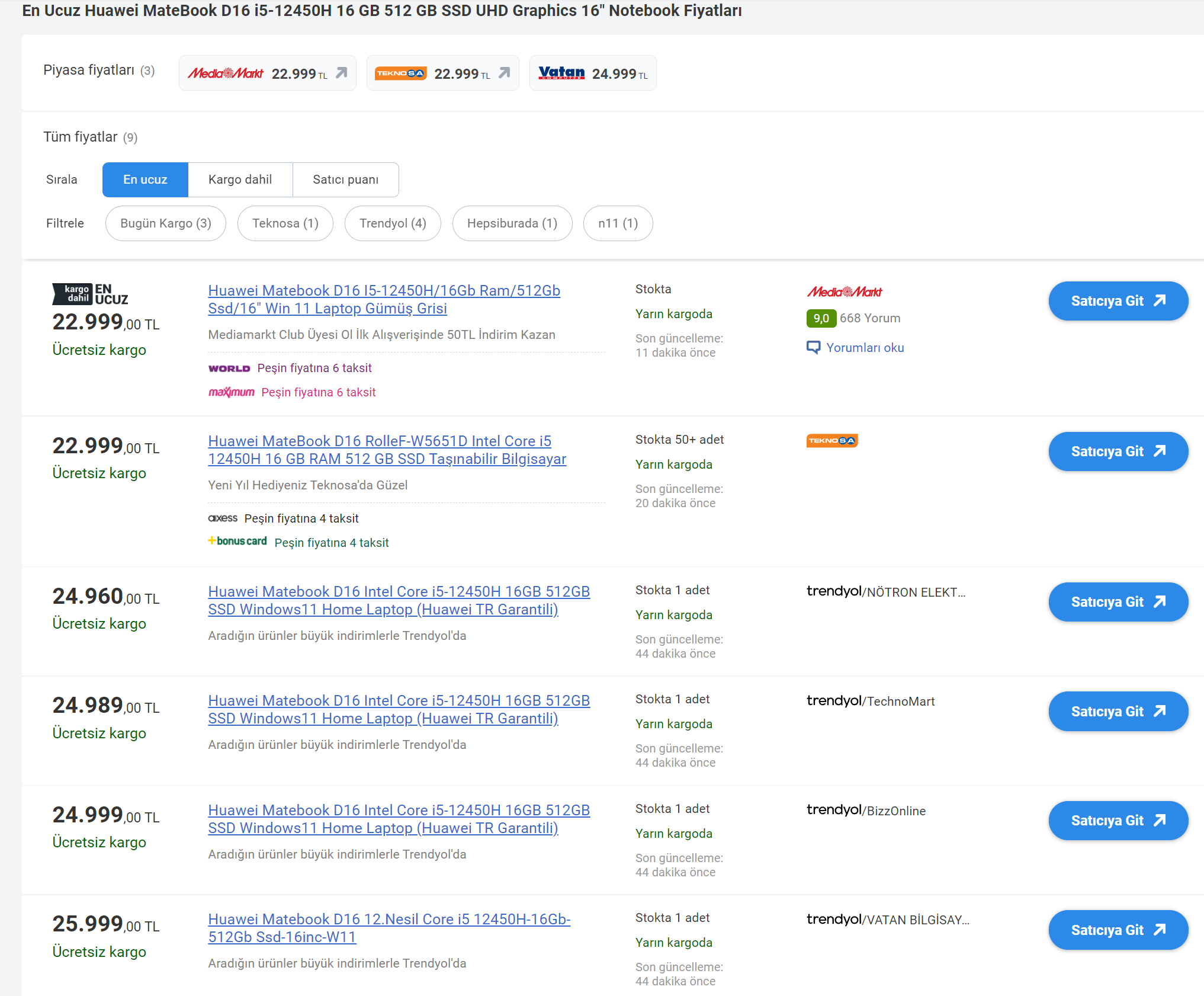The width and height of the screenshot is (1204, 996).
Task: Enable the Trendyol (4) filter chip
Action: pyautogui.click(x=392, y=223)
